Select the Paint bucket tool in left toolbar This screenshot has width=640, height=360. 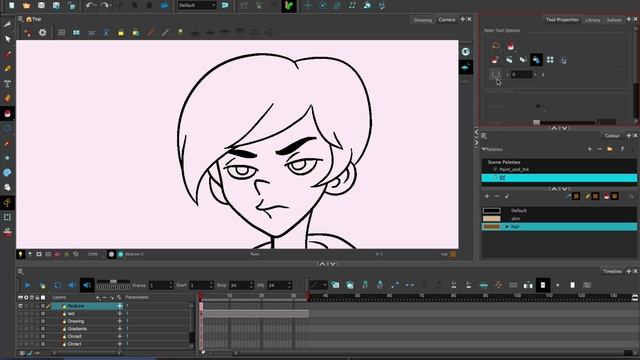pos(7,113)
